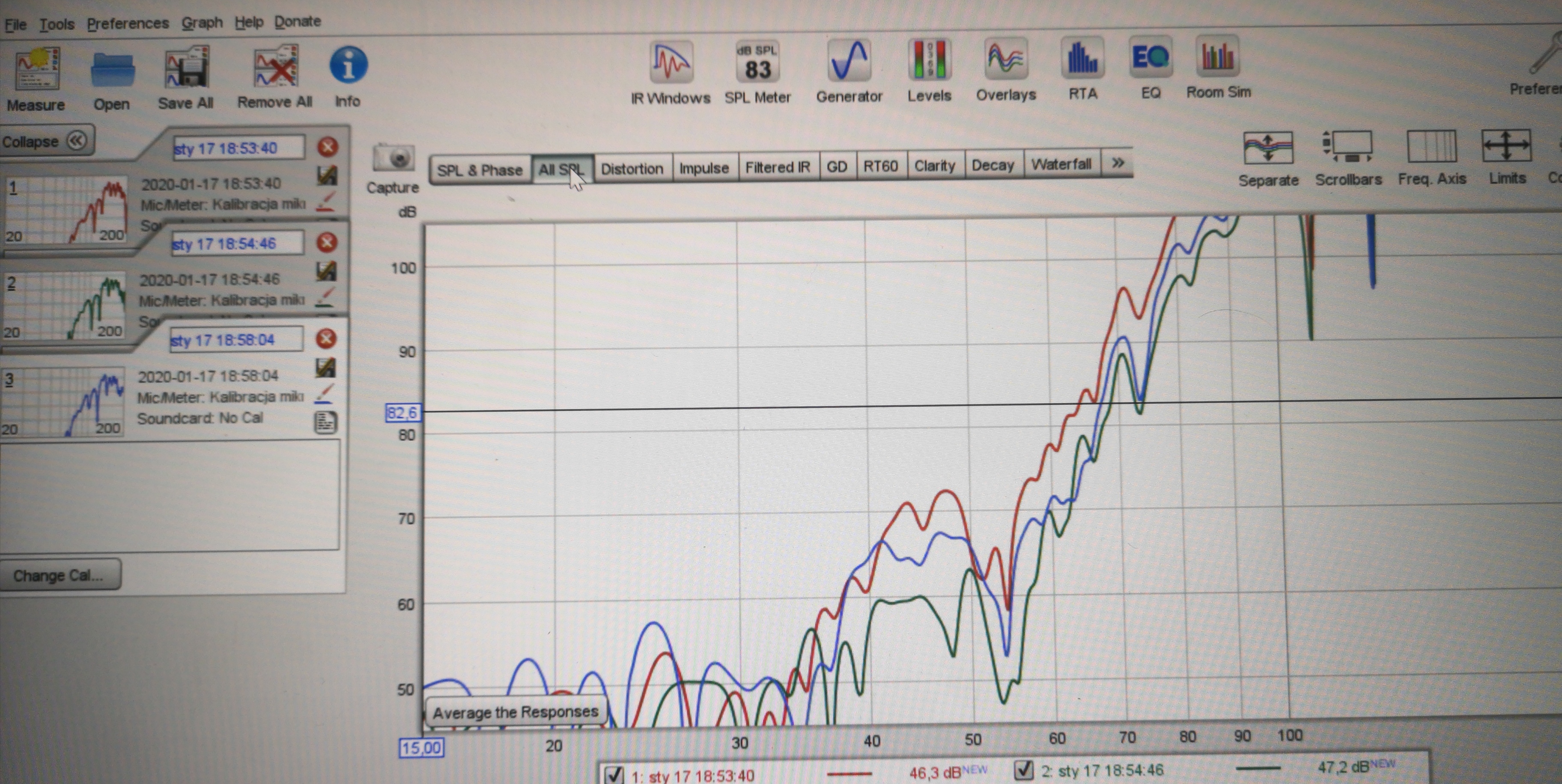Screen dimensions: 1562x784
Task: Click the red trace colour icon for measurement 1
Action: (326, 201)
